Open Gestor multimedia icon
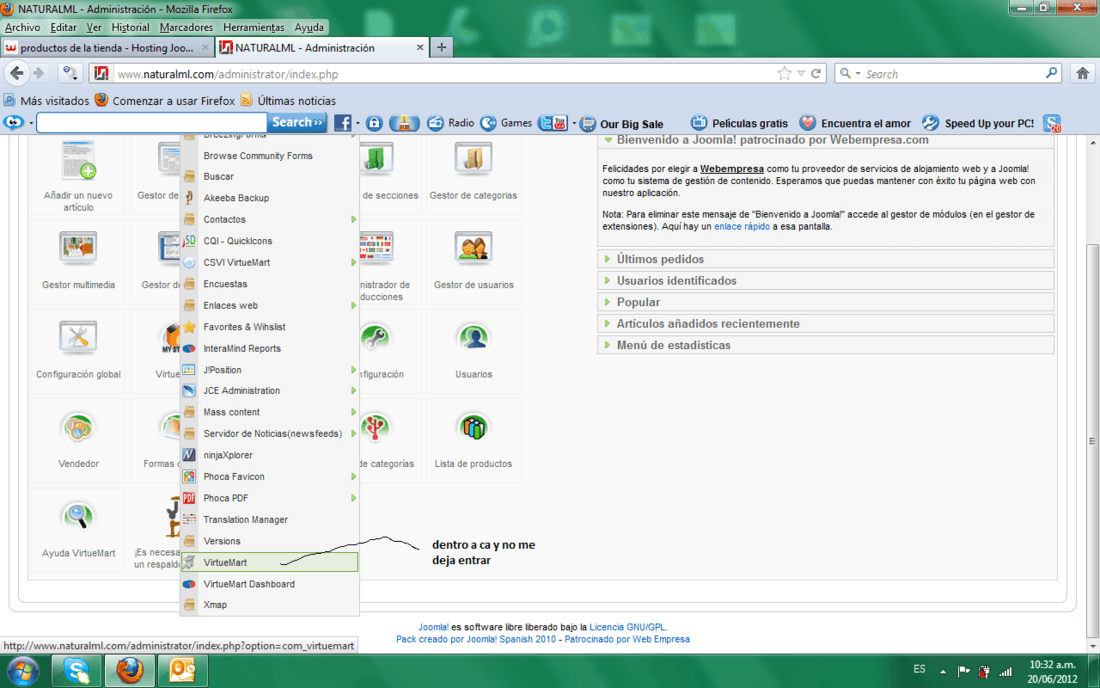Image resolution: width=1100 pixels, height=688 pixels. tap(78, 248)
